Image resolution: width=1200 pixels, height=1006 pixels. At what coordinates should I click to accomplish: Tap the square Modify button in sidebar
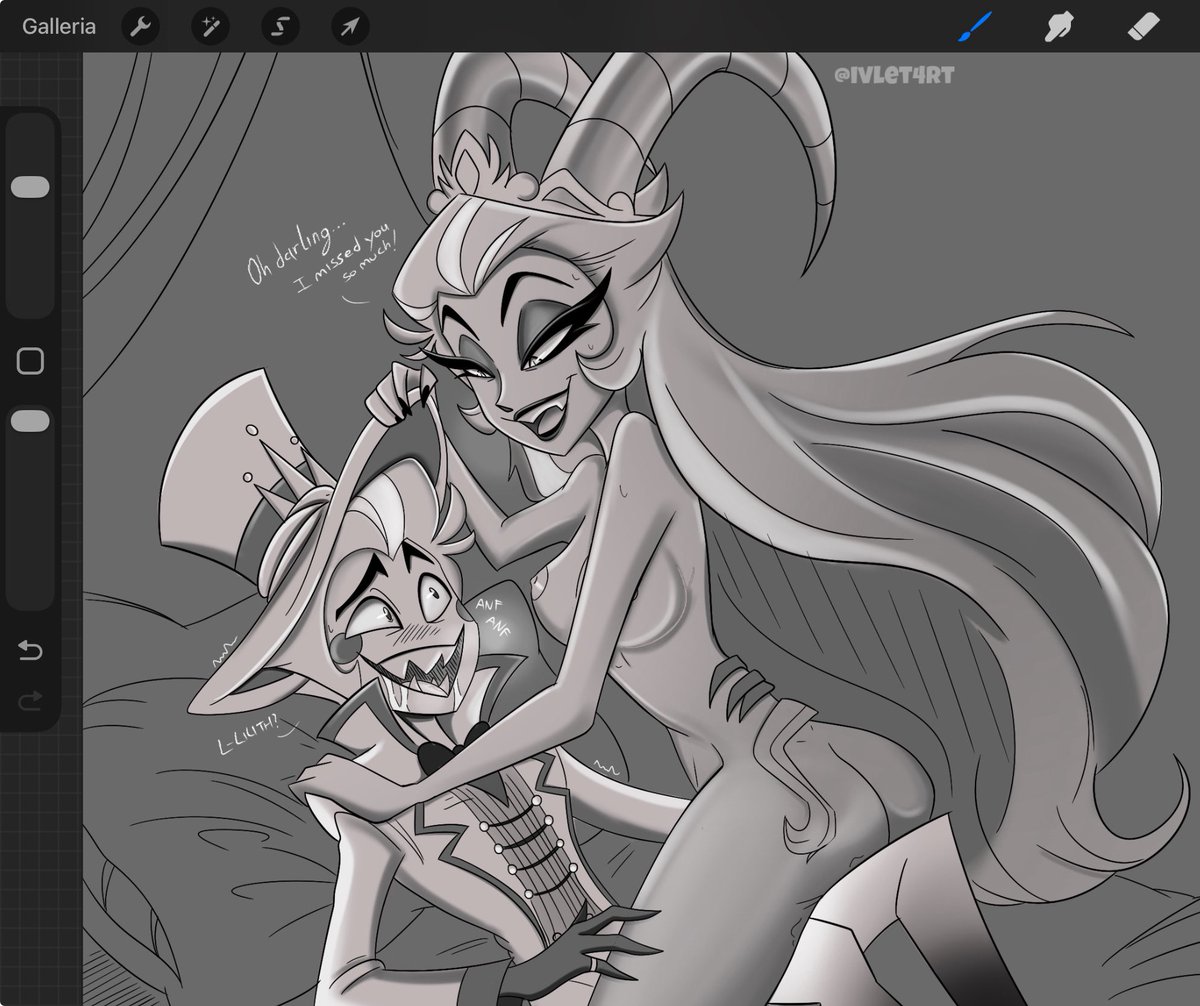pos(30,361)
